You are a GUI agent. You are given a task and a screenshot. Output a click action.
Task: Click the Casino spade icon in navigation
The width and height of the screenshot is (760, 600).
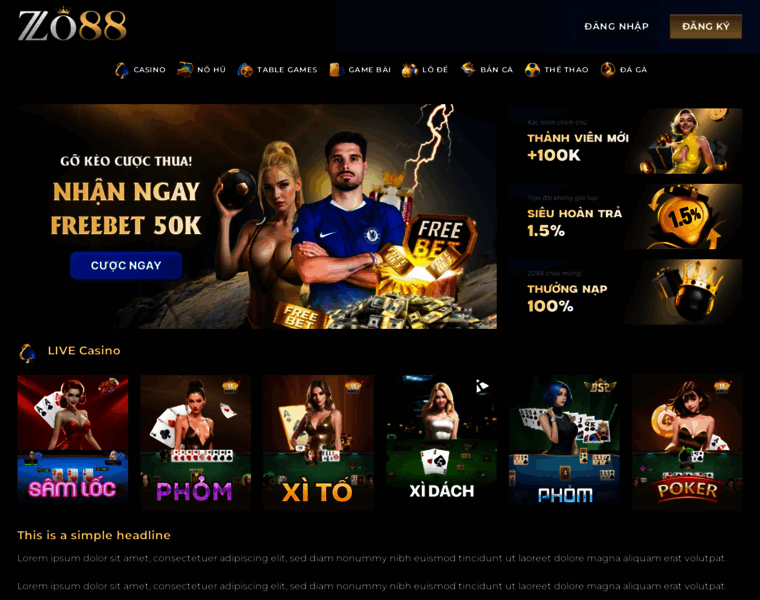122,70
